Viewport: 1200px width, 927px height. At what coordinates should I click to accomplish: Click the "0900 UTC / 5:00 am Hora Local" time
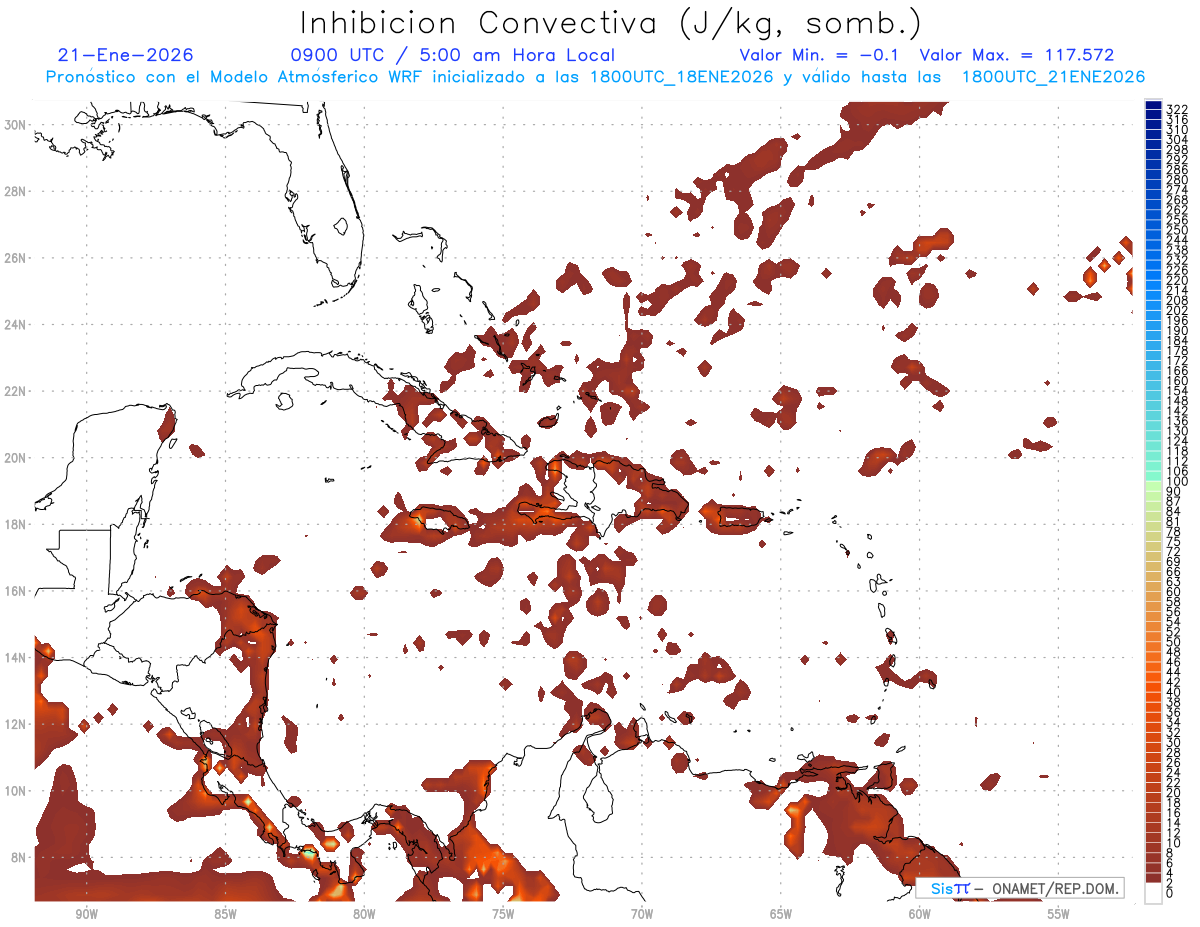(x=453, y=55)
